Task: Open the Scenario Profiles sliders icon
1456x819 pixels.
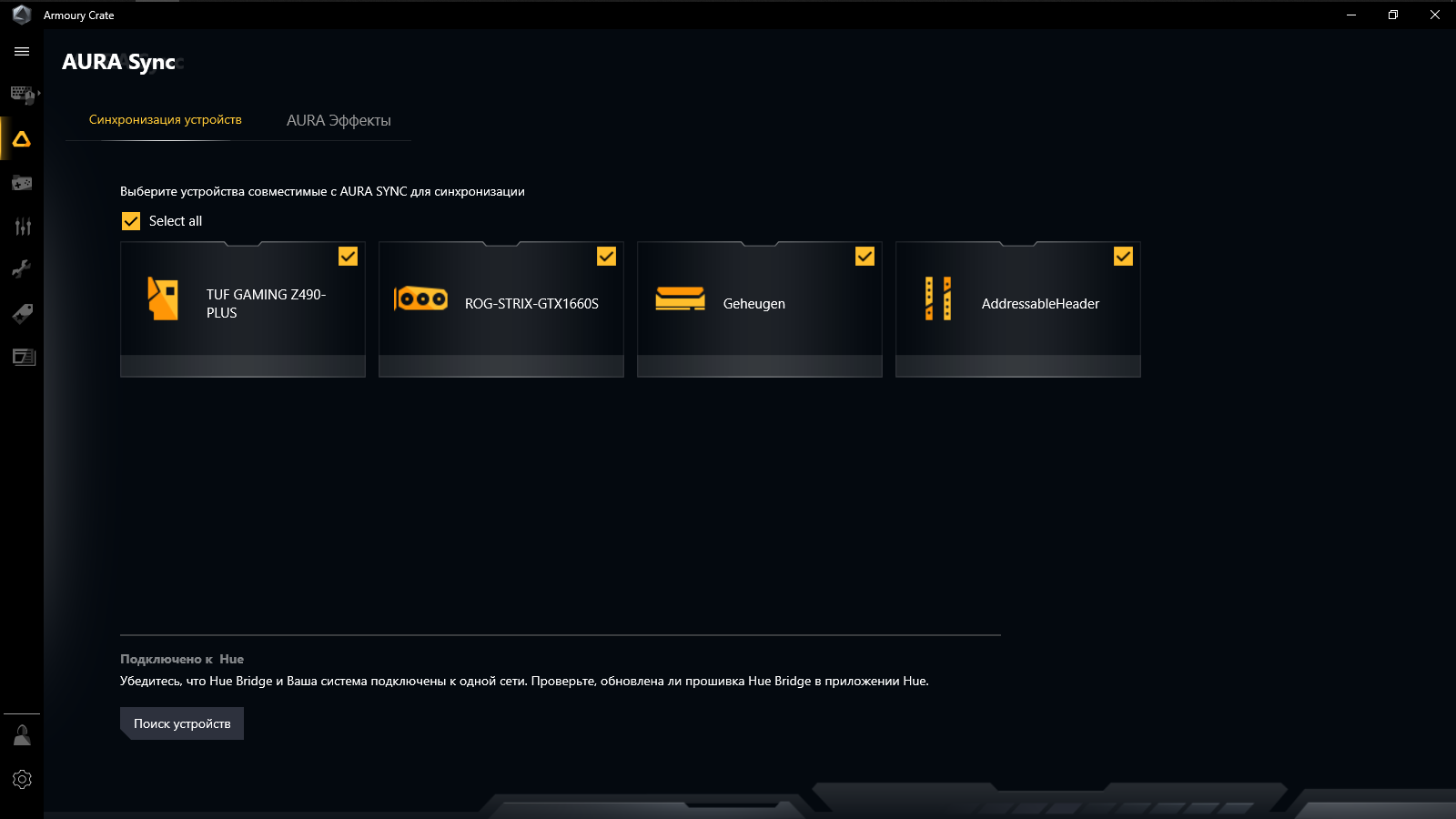Action: coord(23,227)
